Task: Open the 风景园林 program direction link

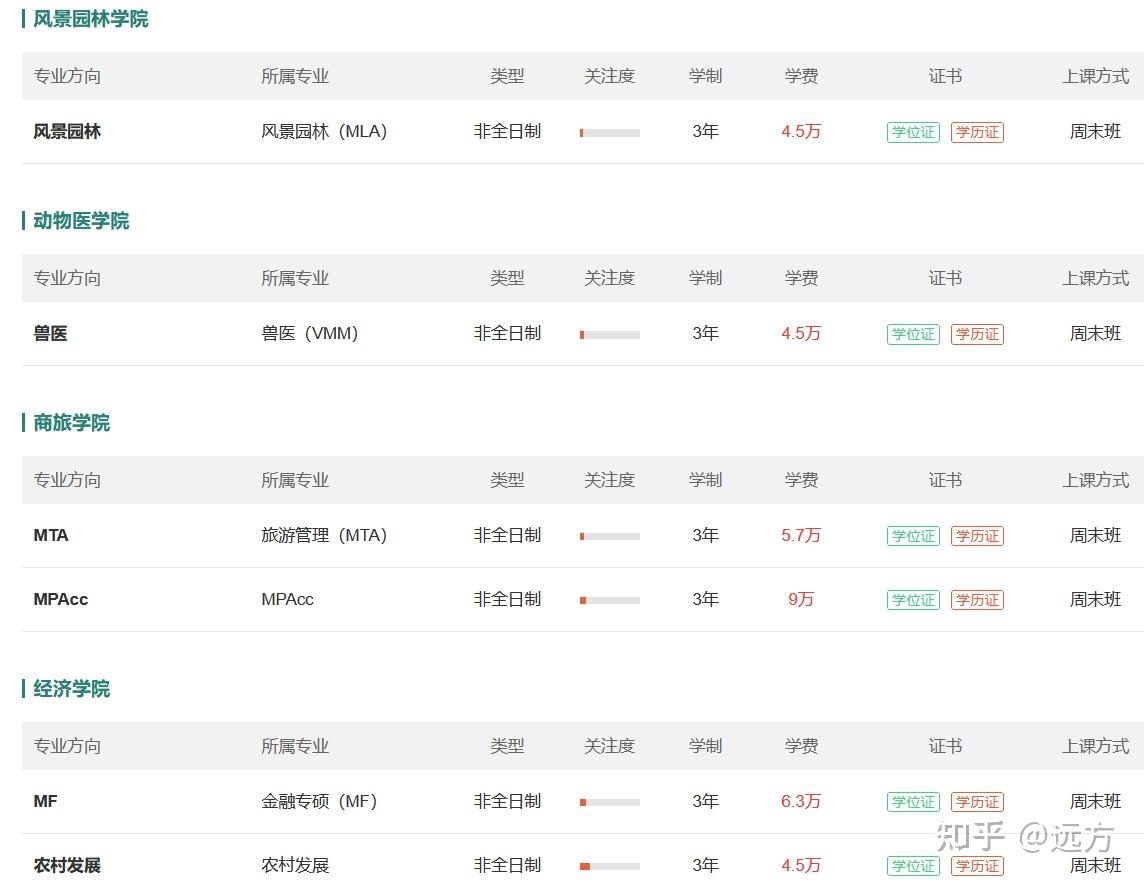Action: click(x=67, y=131)
